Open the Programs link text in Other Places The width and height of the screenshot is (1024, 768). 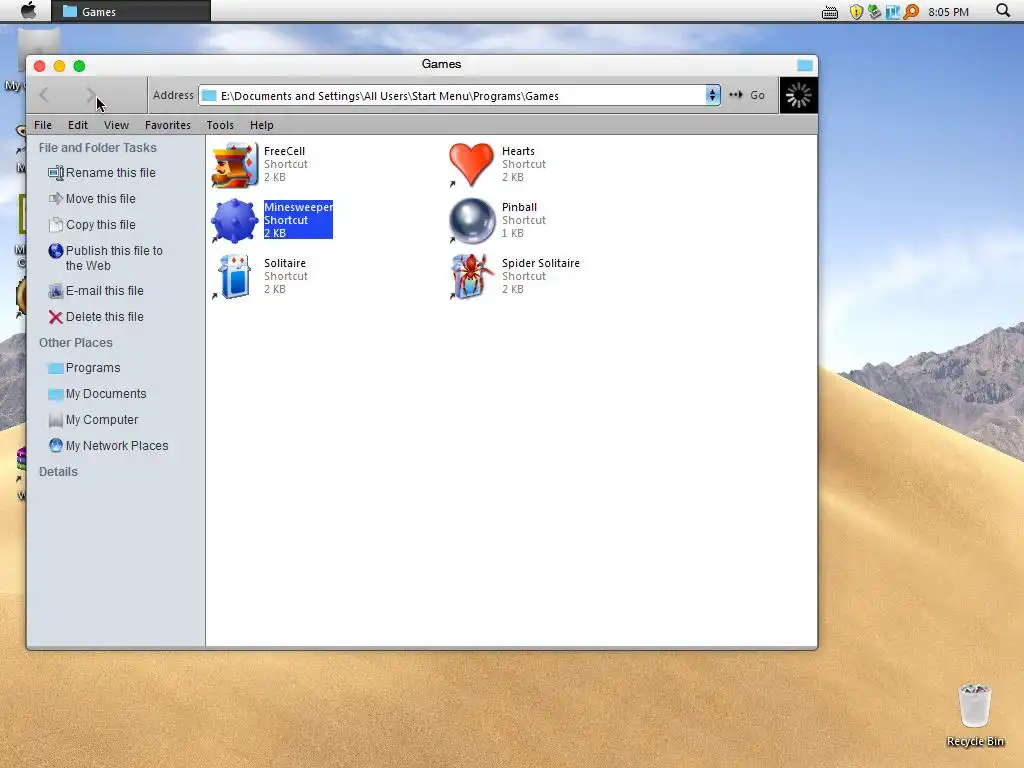[x=93, y=368]
